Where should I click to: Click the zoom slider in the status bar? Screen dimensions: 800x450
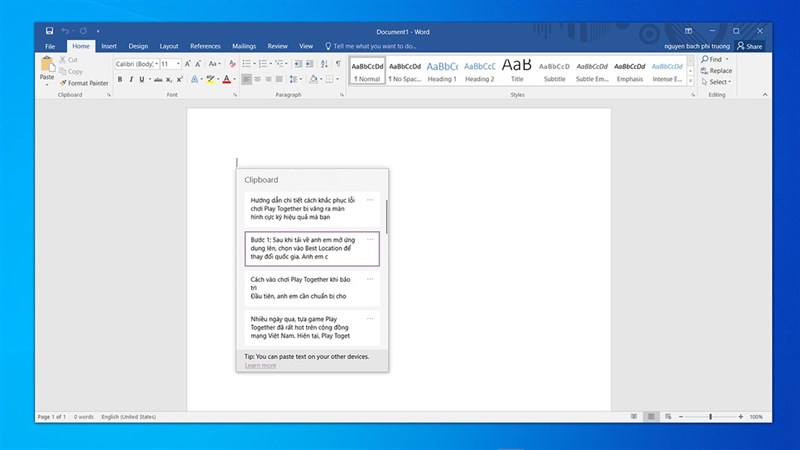tap(710, 416)
